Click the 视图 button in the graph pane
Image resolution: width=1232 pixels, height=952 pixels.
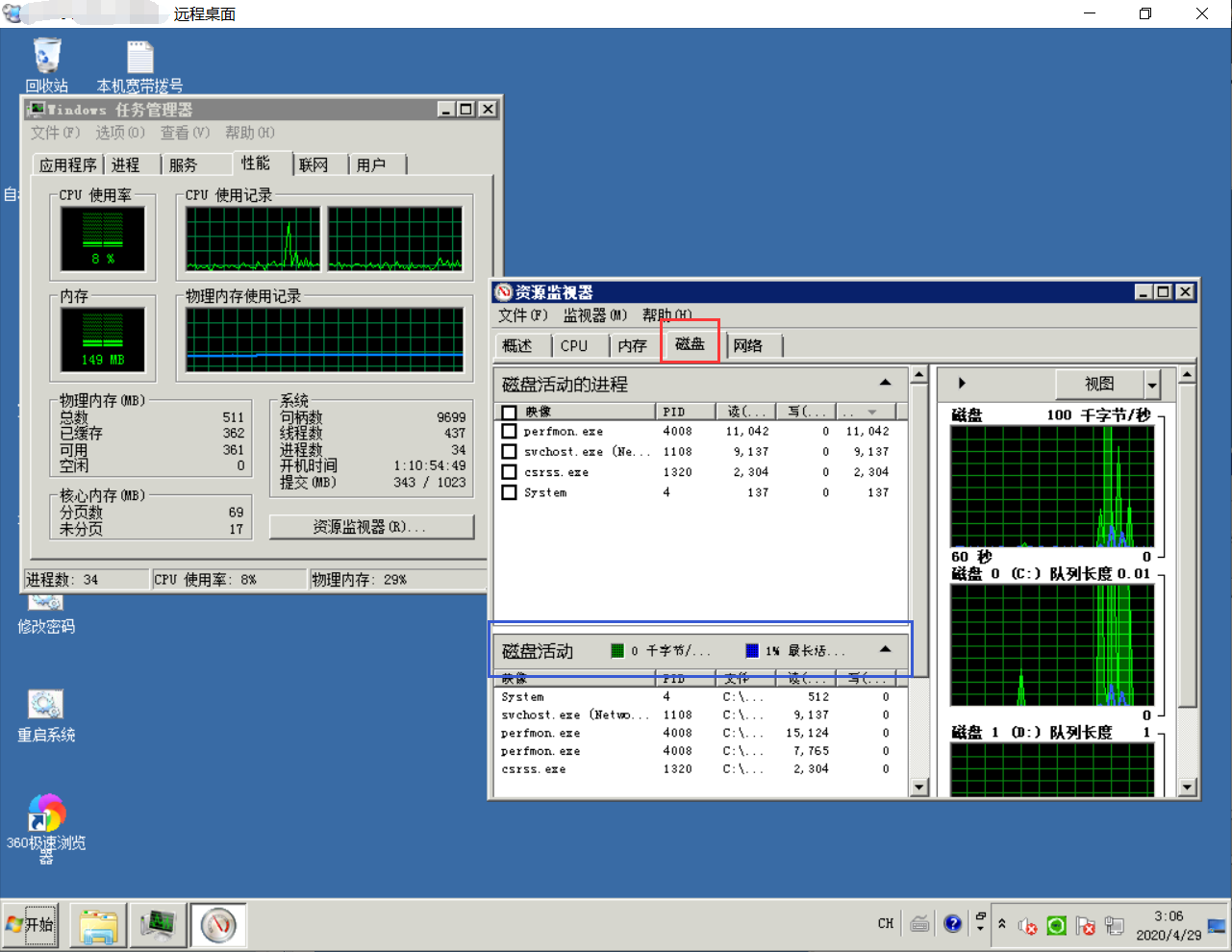pyautogui.click(x=1099, y=385)
